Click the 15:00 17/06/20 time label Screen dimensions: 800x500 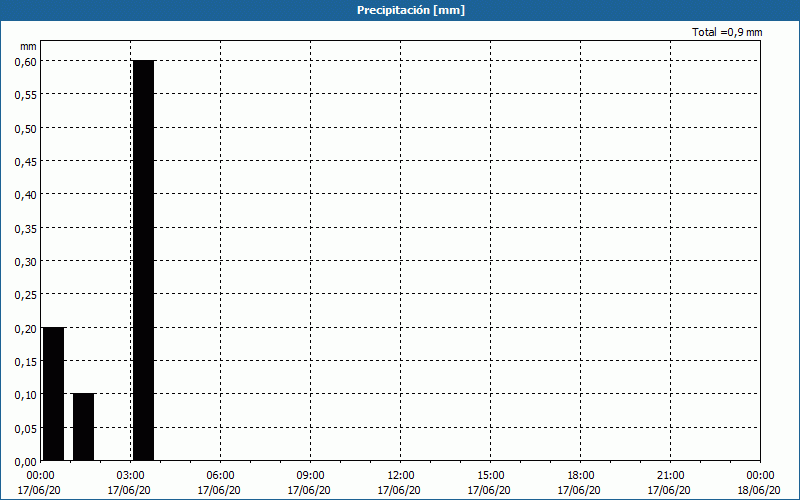pyautogui.click(x=489, y=483)
